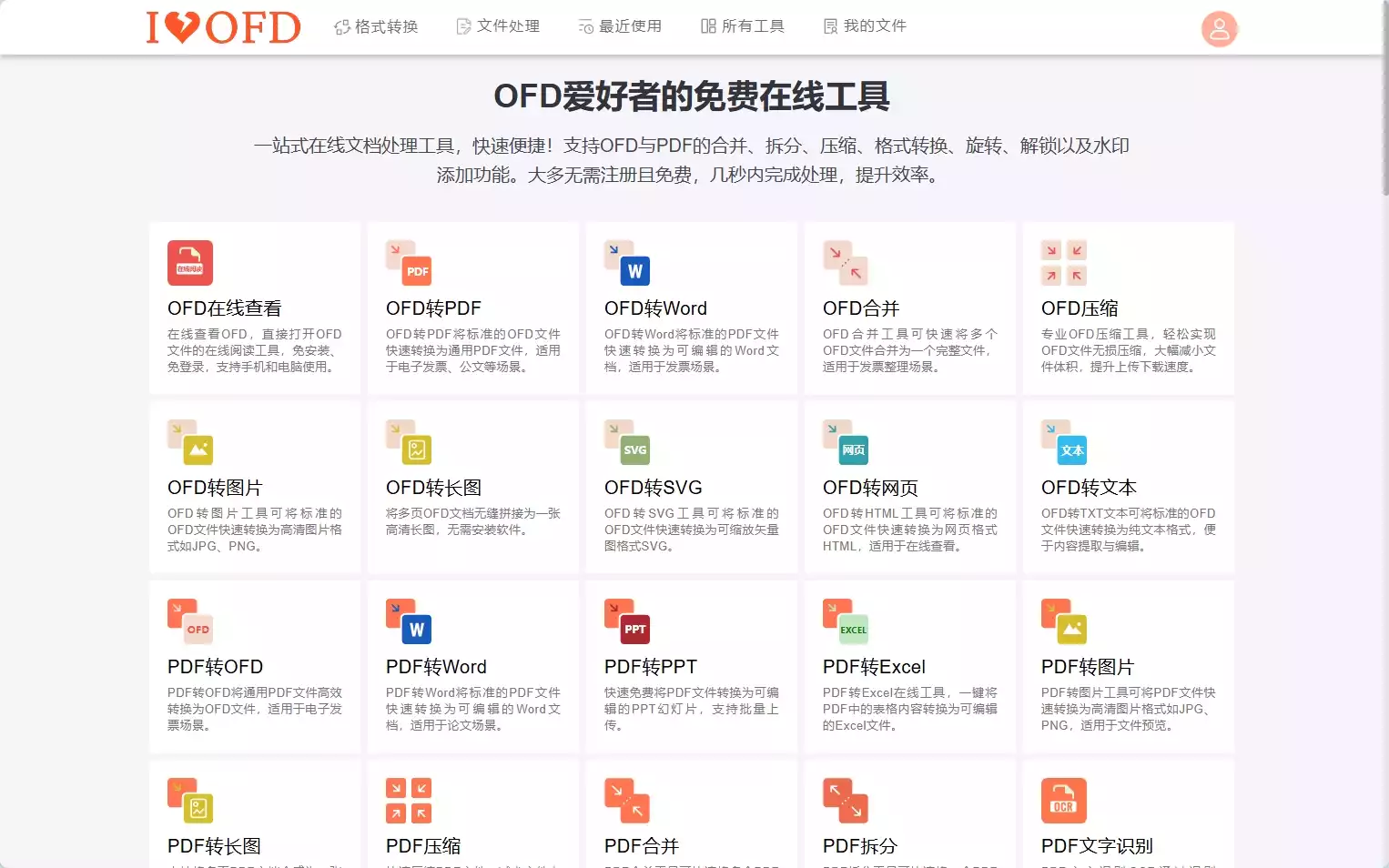Image resolution: width=1389 pixels, height=868 pixels.
Task: Open the OFD转文本 title link
Action: (x=1089, y=488)
